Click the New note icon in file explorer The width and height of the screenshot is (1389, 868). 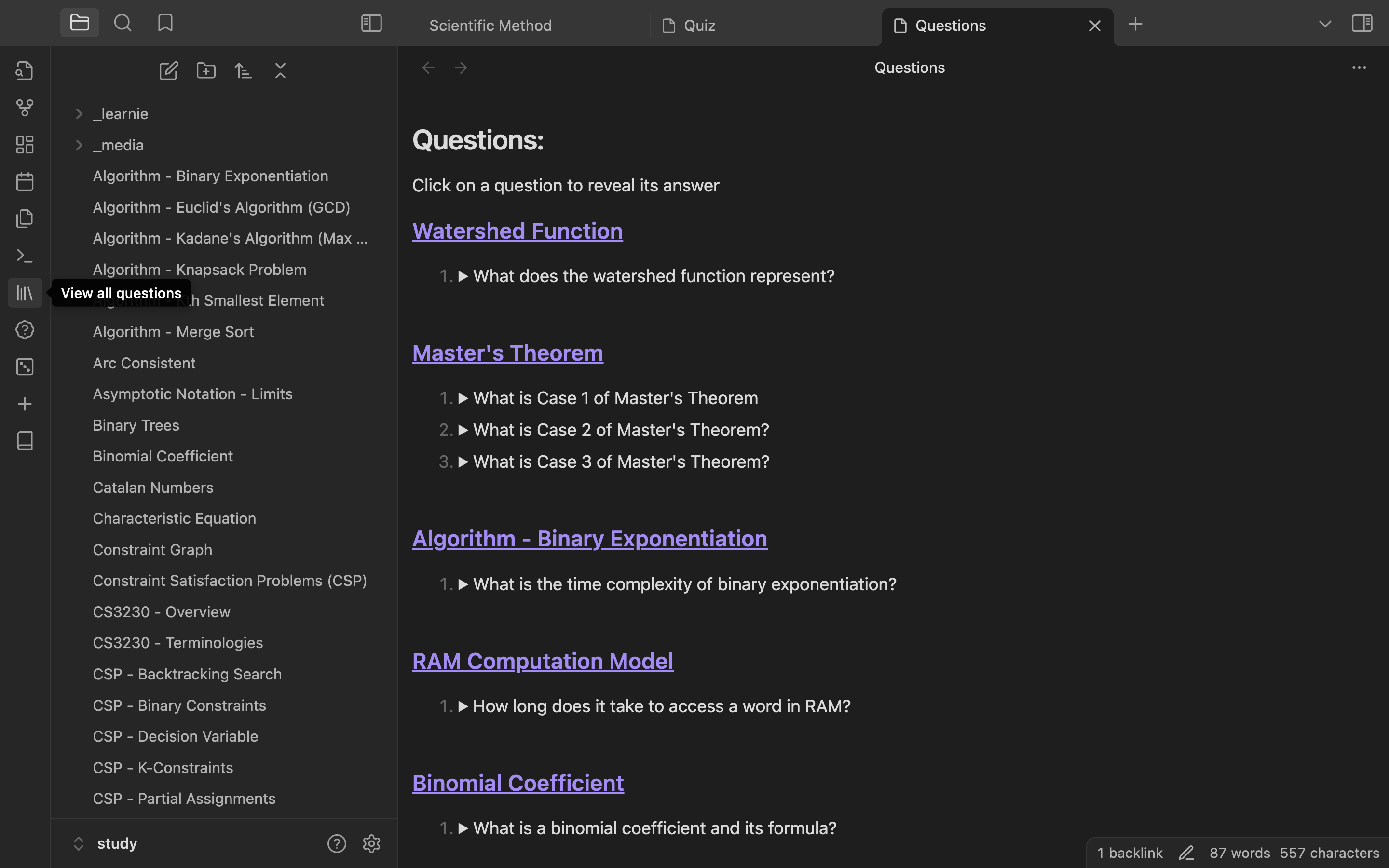[168, 70]
